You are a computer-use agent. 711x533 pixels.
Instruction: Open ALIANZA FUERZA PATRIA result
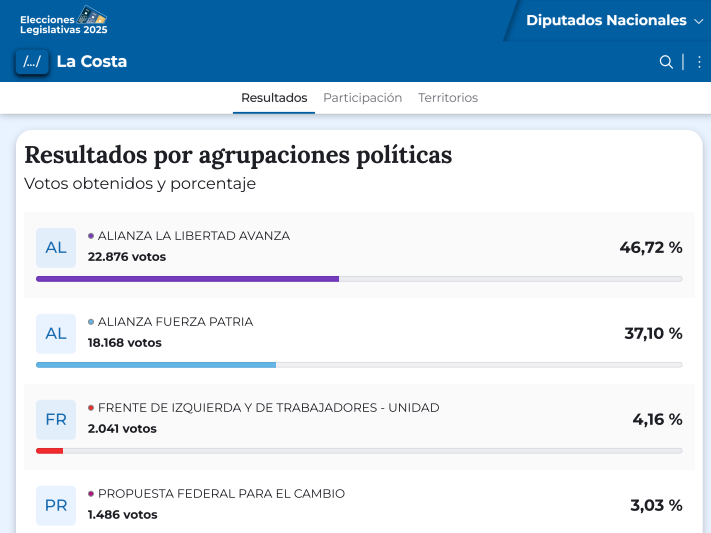point(176,322)
